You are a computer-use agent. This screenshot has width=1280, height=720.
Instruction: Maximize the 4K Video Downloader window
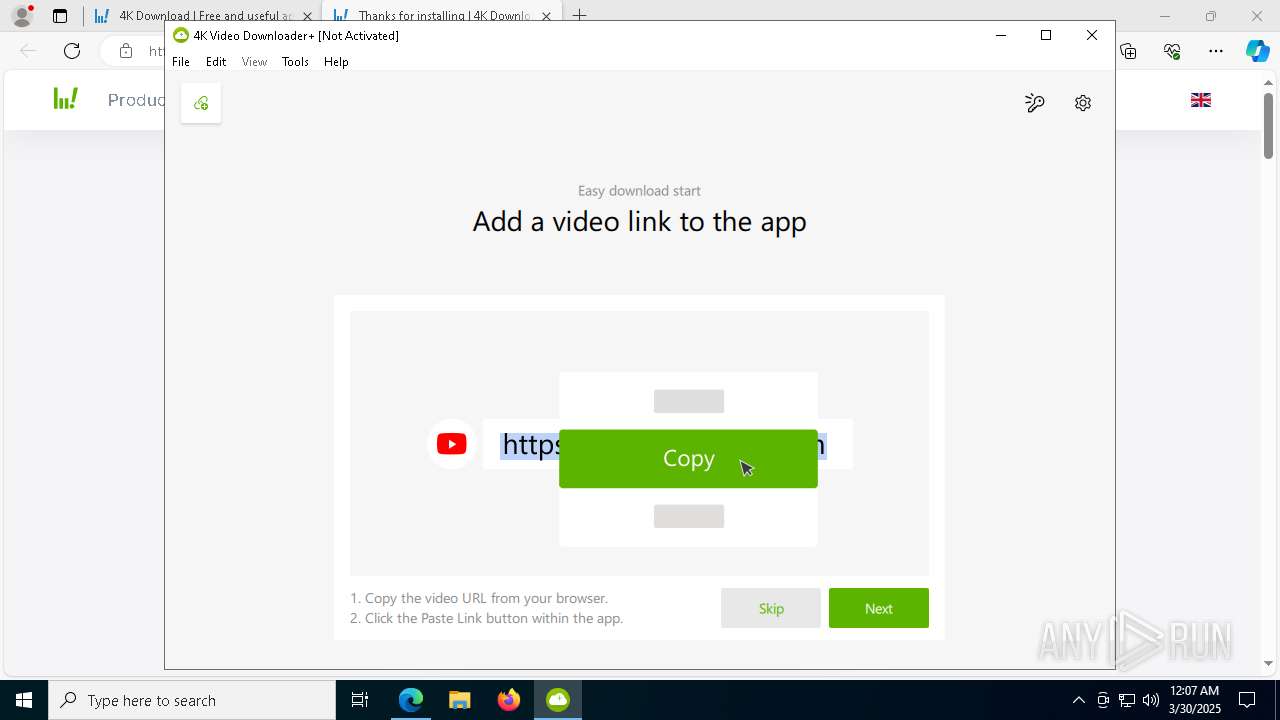coord(1046,35)
